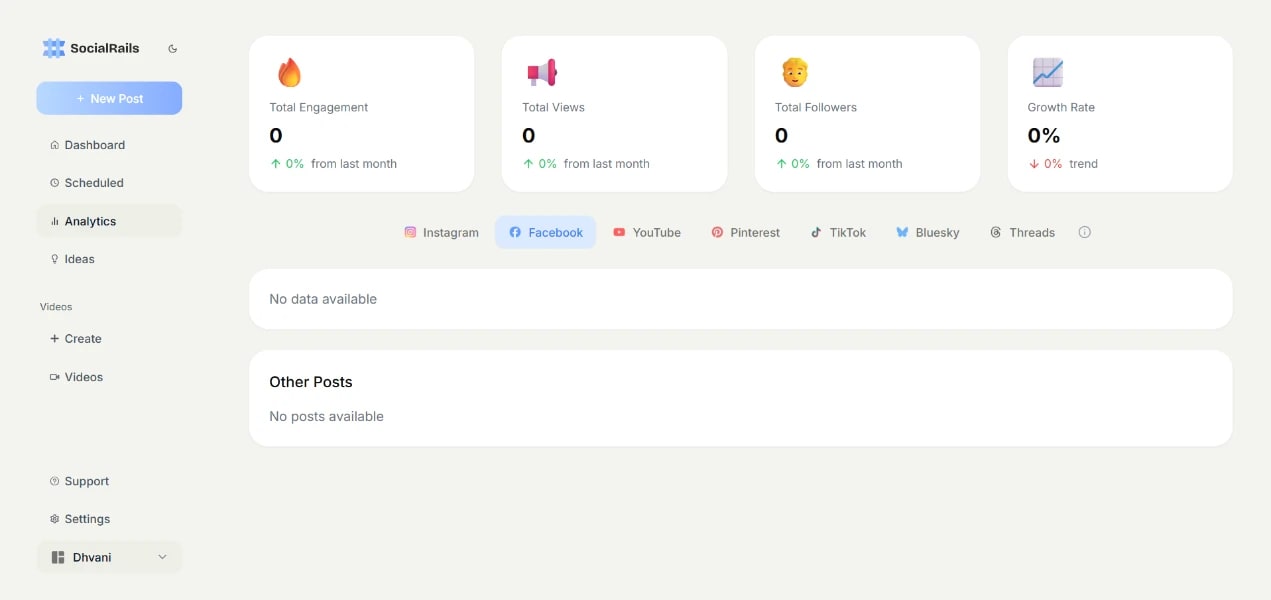Viewport: 1271px width, 600px height.
Task: Open the Threads platform view
Action: pyautogui.click(x=1022, y=232)
